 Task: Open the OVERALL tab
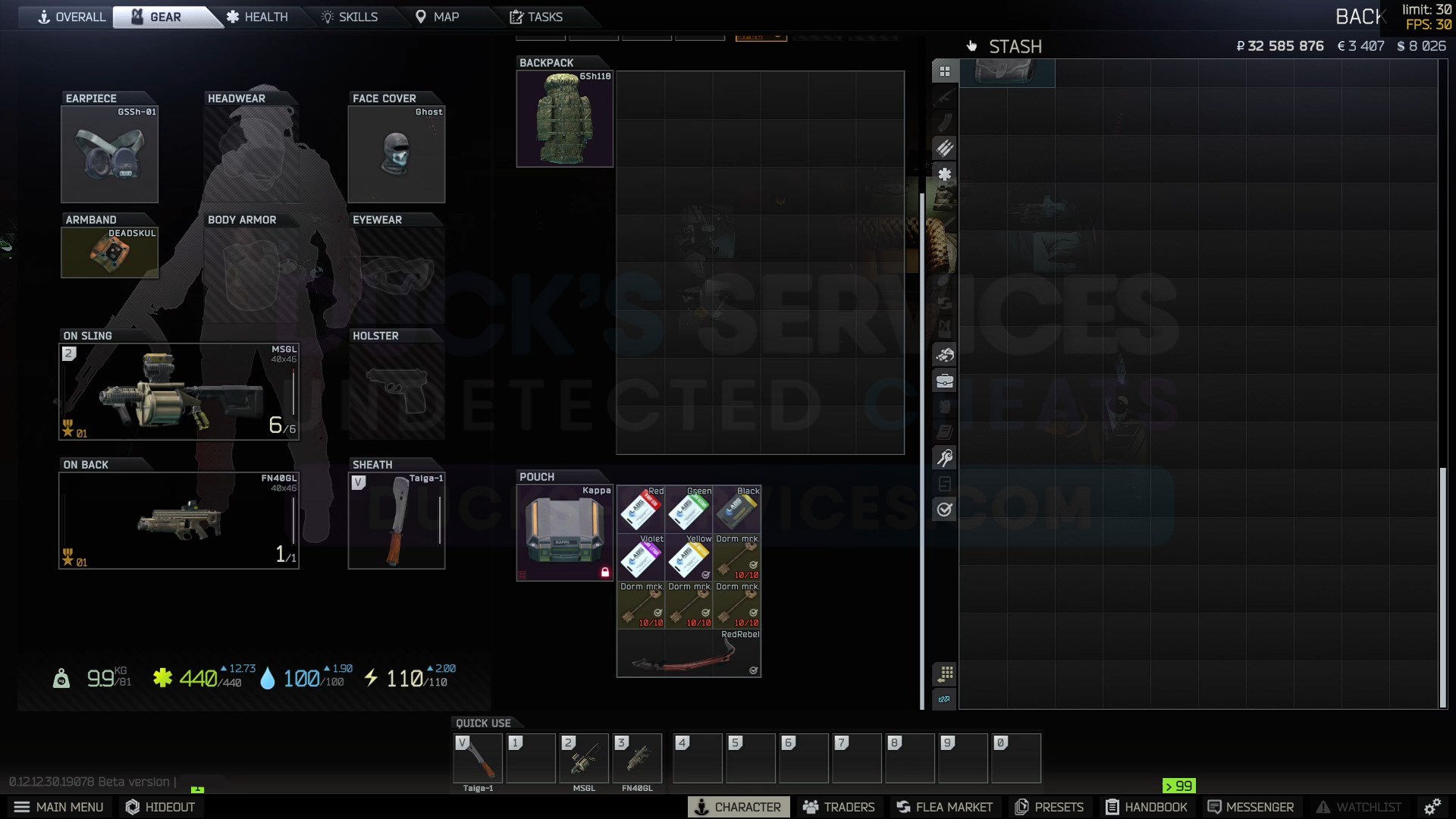coord(72,17)
